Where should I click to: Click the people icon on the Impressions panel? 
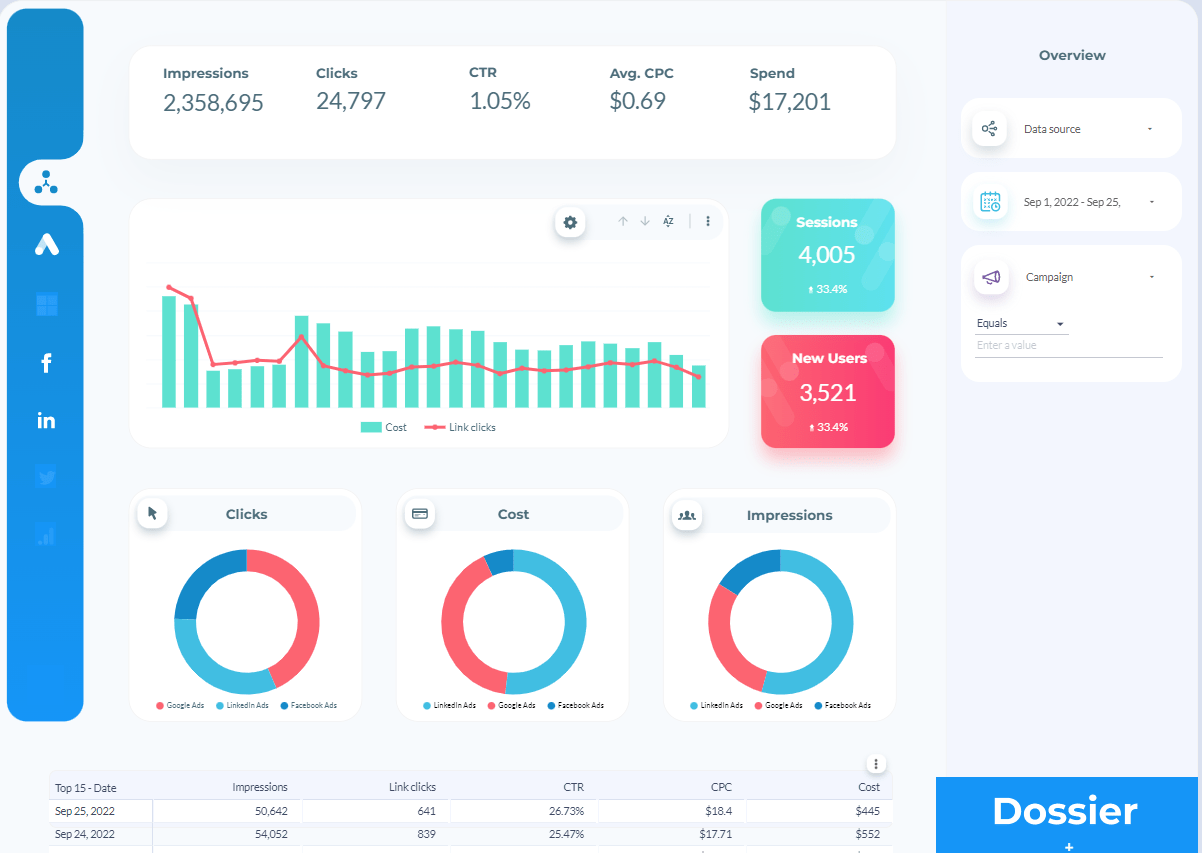point(687,514)
